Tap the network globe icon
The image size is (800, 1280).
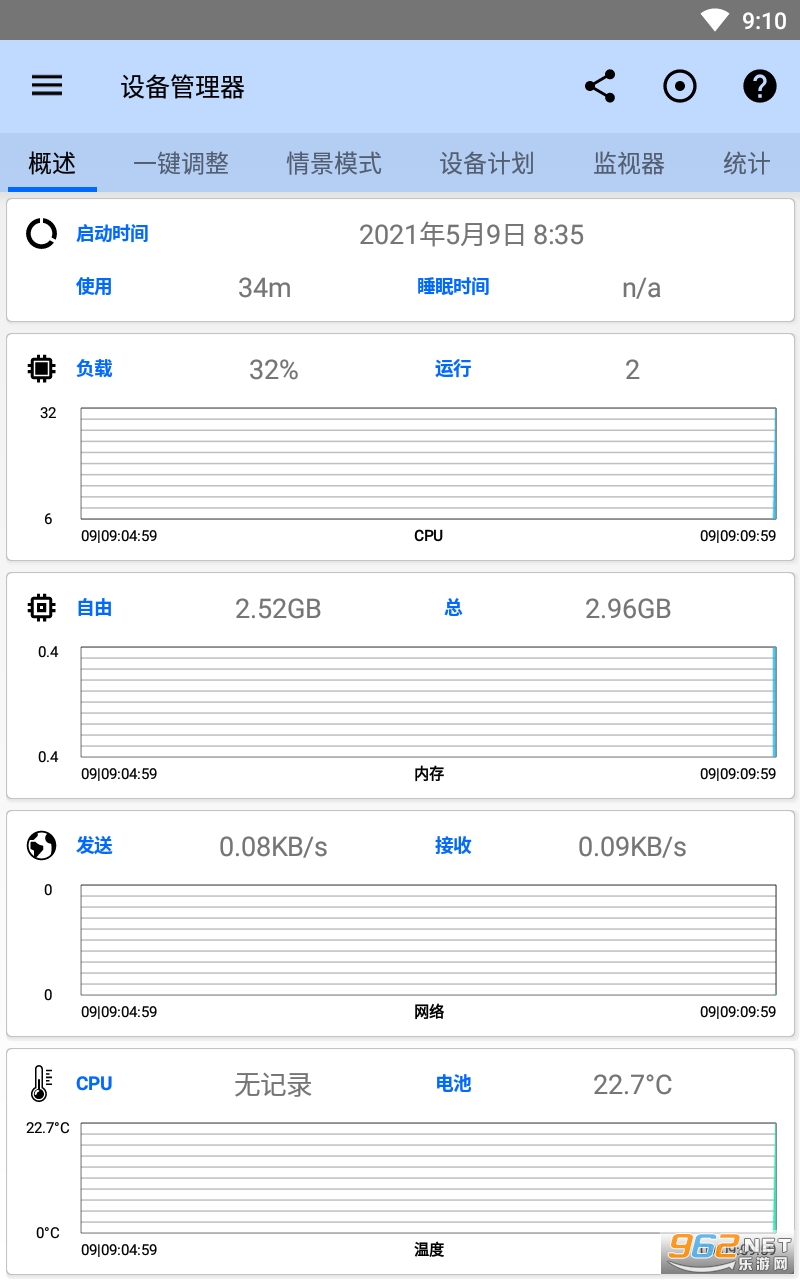pyautogui.click(x=41, y=846)
